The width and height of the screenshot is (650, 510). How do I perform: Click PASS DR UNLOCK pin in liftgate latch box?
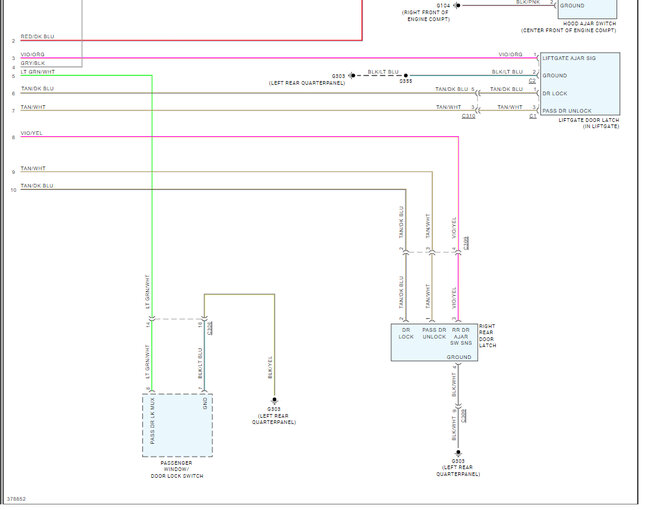tap(567, 111)
